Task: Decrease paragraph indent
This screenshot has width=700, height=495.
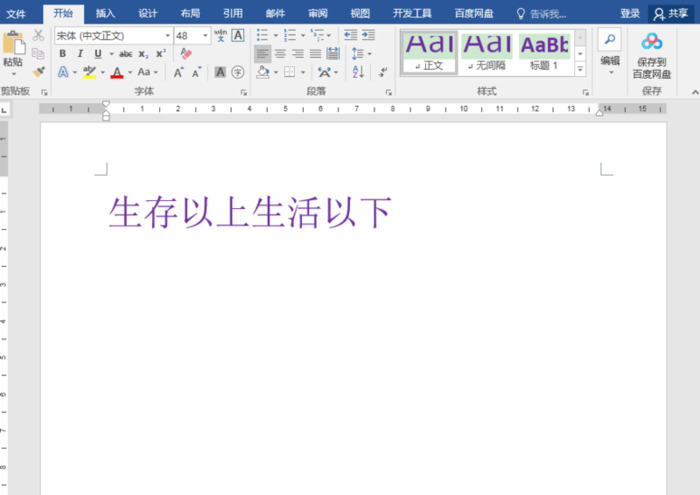Action: click(x=350, y=35)
